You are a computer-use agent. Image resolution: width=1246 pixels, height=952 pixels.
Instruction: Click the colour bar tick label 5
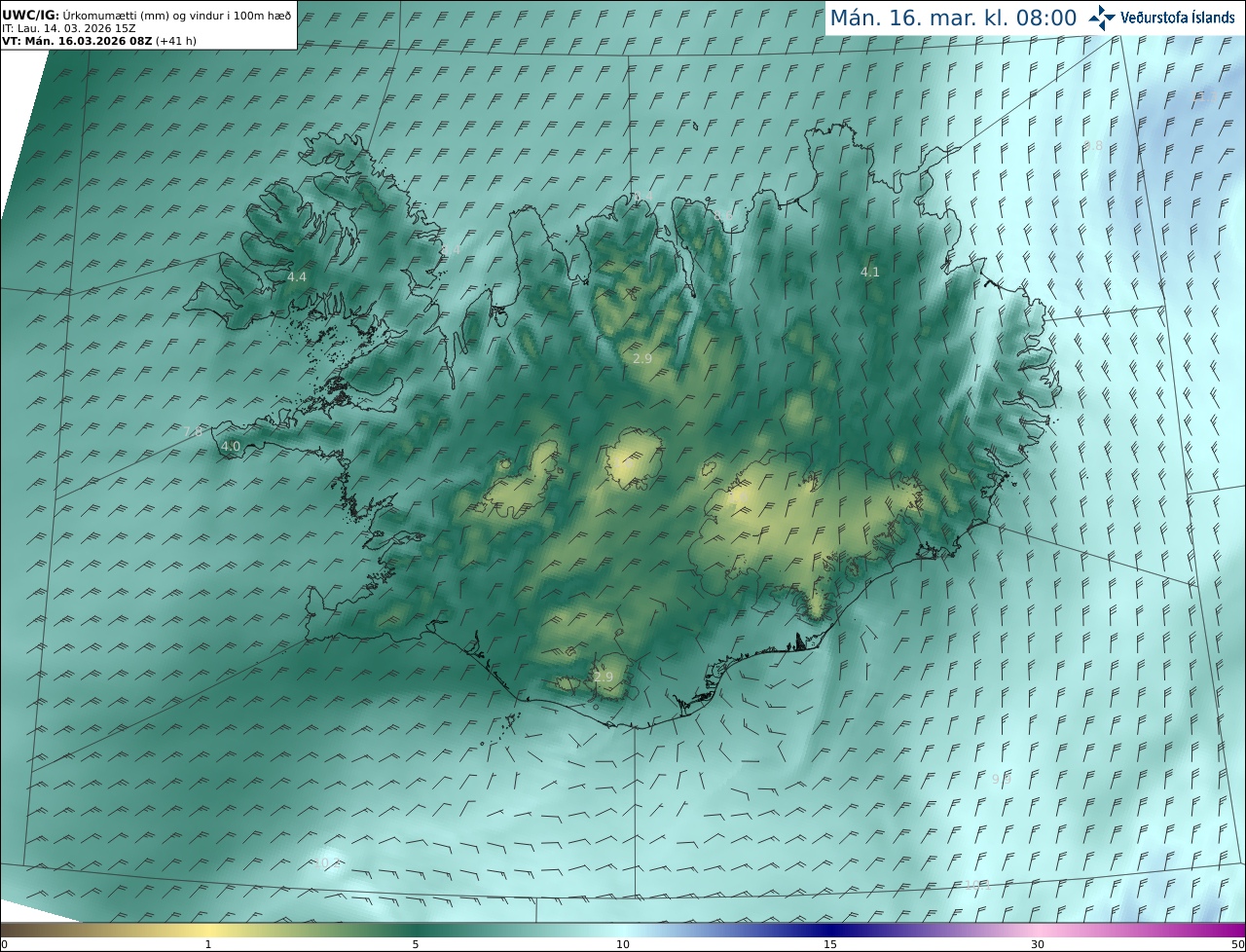coord(416,944)
